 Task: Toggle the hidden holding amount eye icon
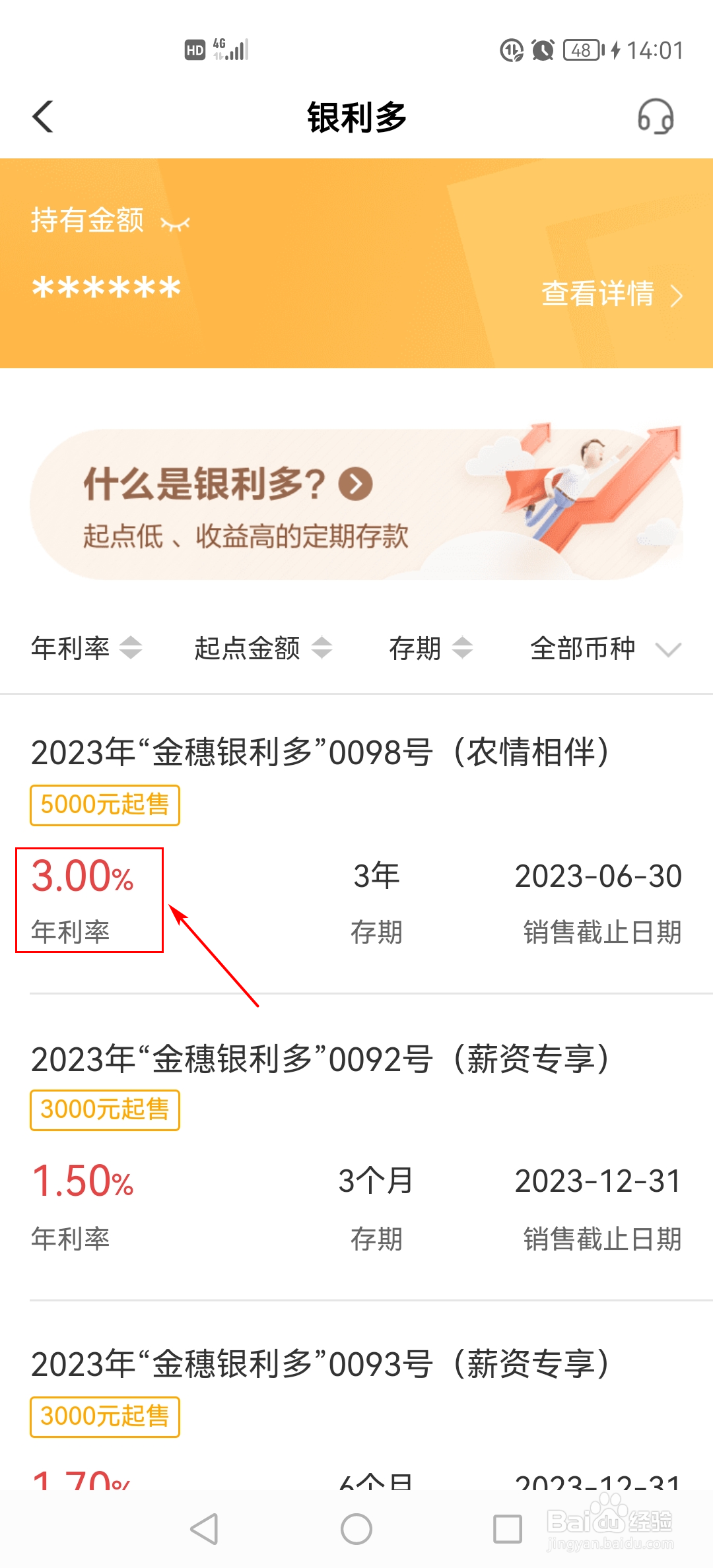(176, 224)
